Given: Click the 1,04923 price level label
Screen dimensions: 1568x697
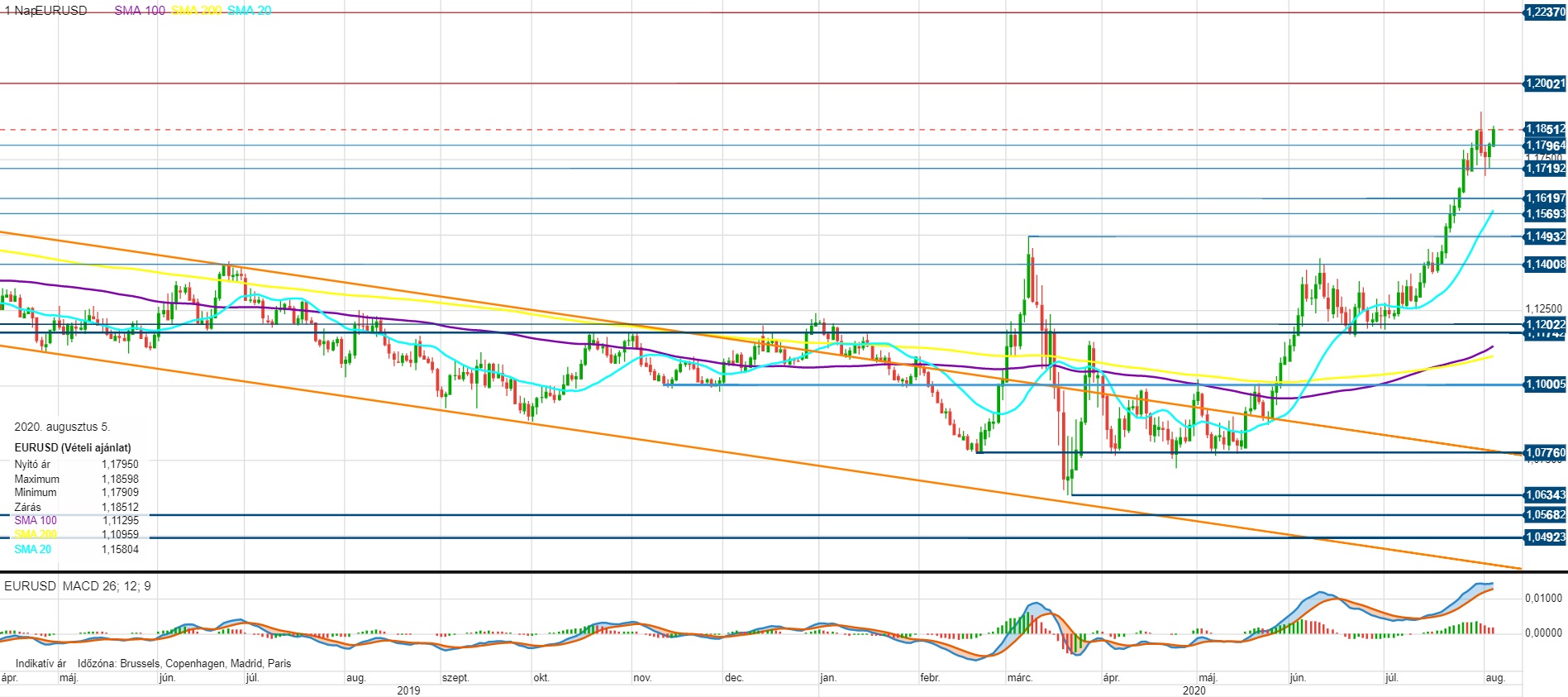Looking at the screenshot, I should click(1545, 537).
